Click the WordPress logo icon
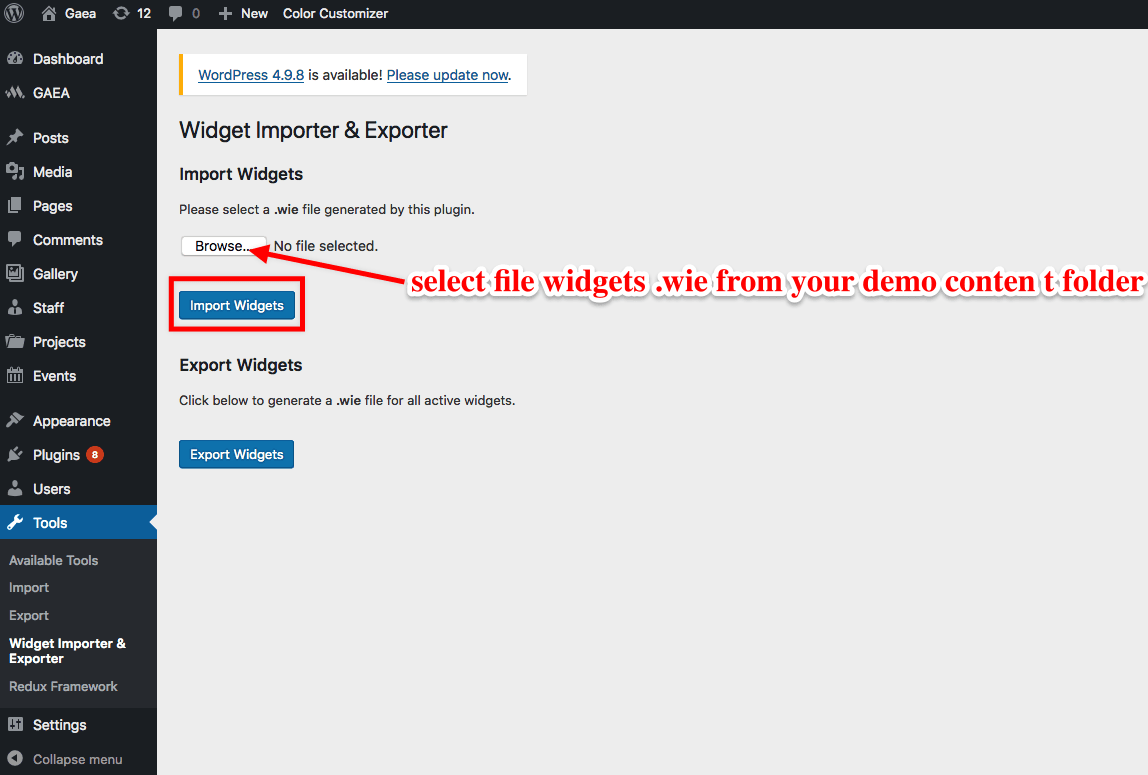Viewport: 1148px width, 775px height. (x=14, y=13)
